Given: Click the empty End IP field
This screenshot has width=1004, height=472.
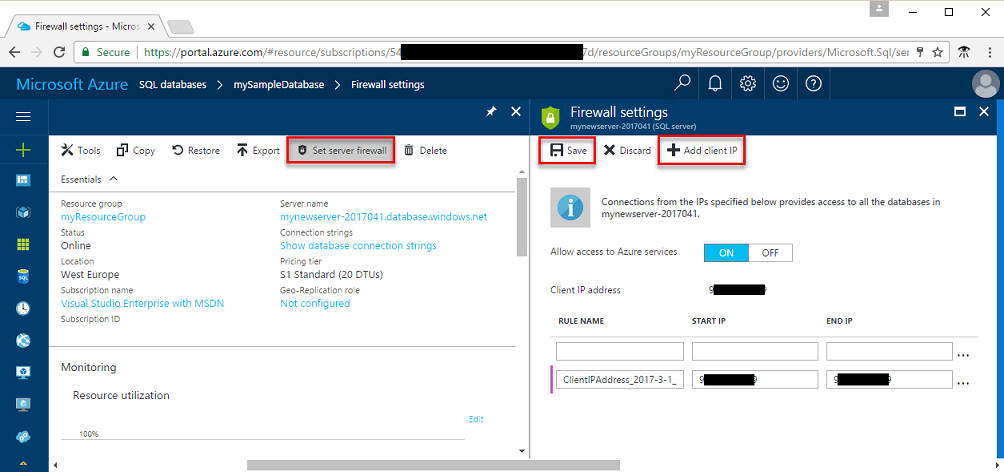Looking at the screenshot, I should (x=889, y=352).
